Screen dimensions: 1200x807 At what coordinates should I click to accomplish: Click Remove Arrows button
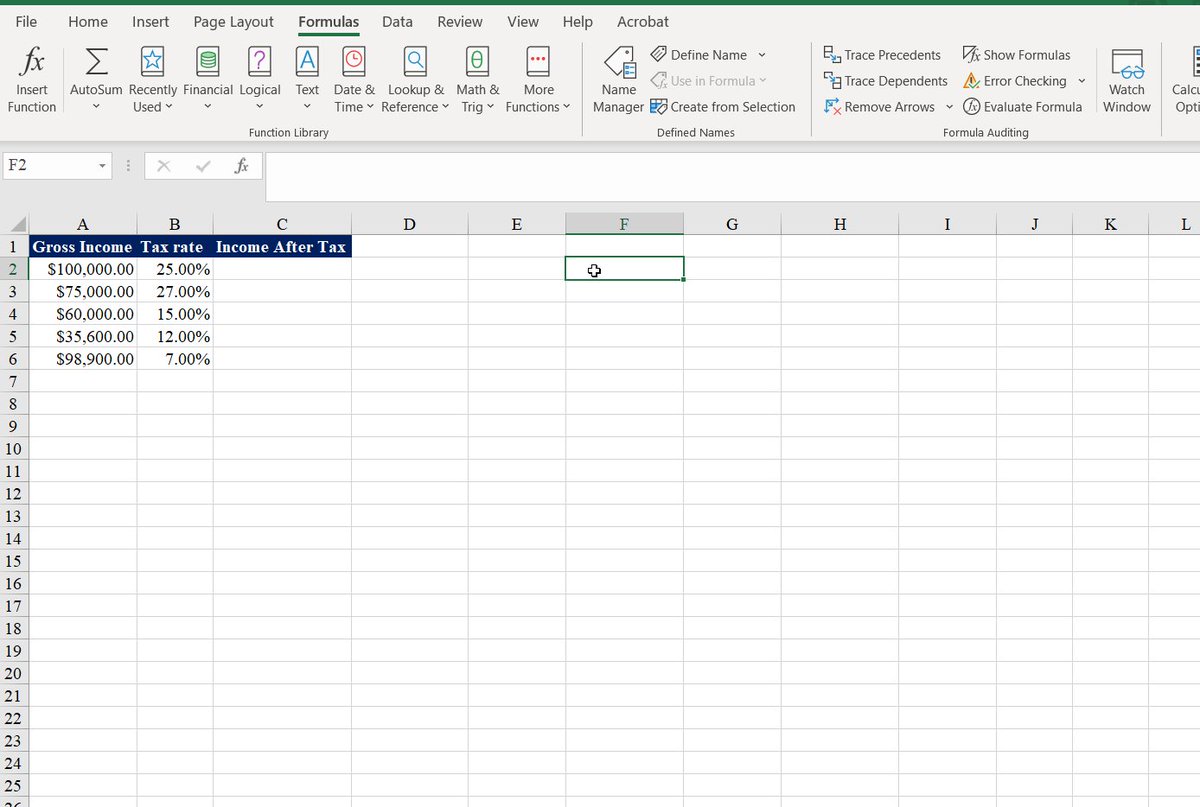[x=880, y=107]
